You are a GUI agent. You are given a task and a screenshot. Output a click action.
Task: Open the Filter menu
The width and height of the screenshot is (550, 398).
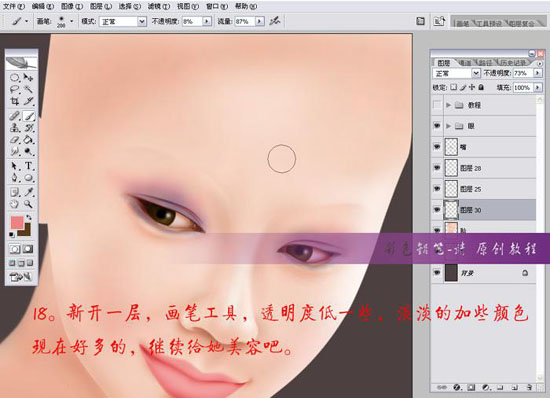click(159, 6)
